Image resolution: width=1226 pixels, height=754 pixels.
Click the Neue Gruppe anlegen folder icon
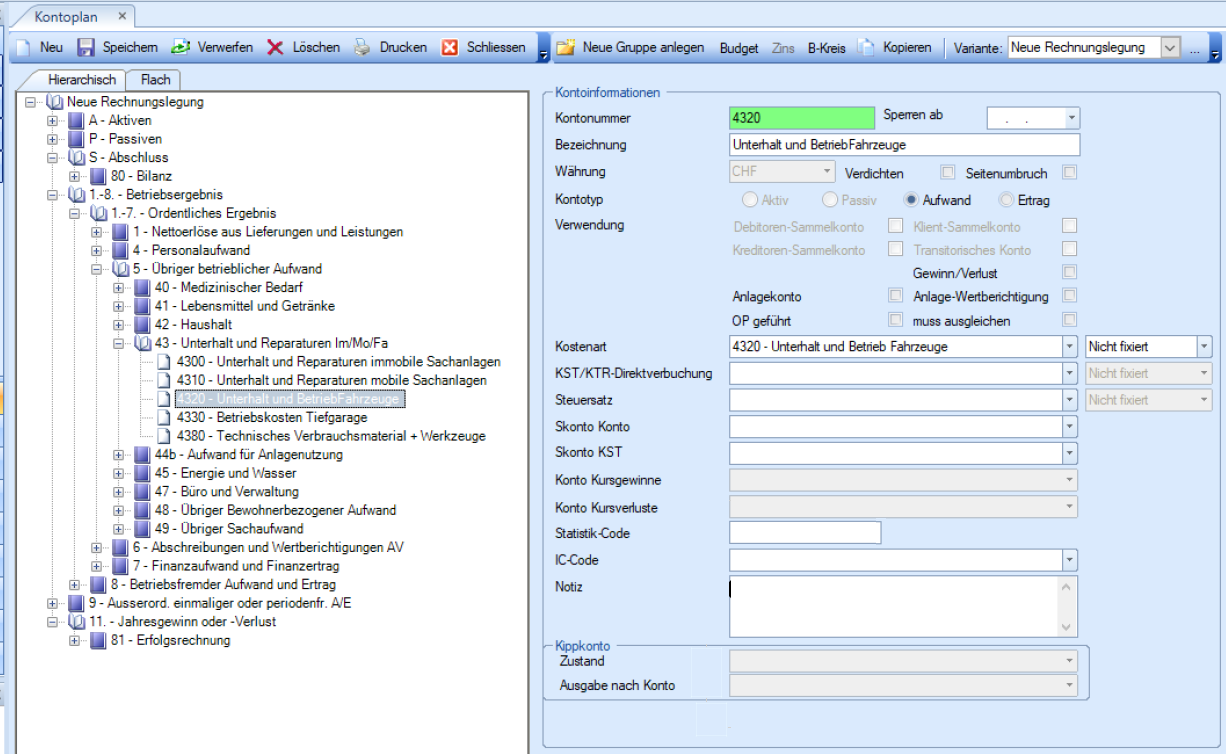[x=566, y=47]
